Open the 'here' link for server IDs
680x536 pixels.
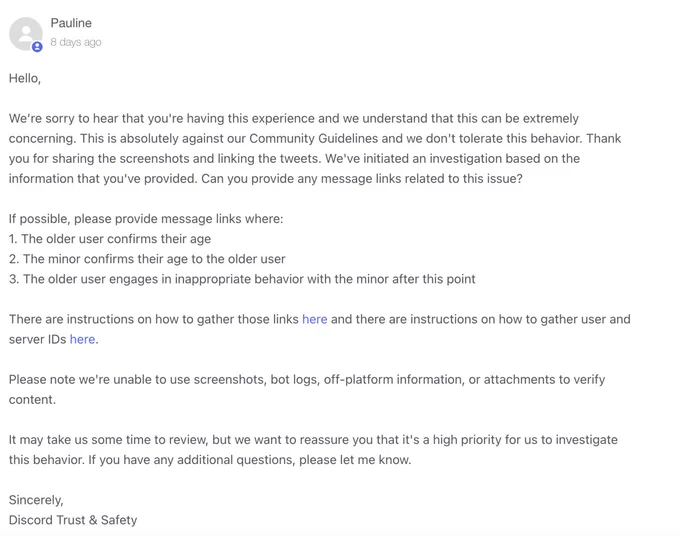click(x=82, y=339)
